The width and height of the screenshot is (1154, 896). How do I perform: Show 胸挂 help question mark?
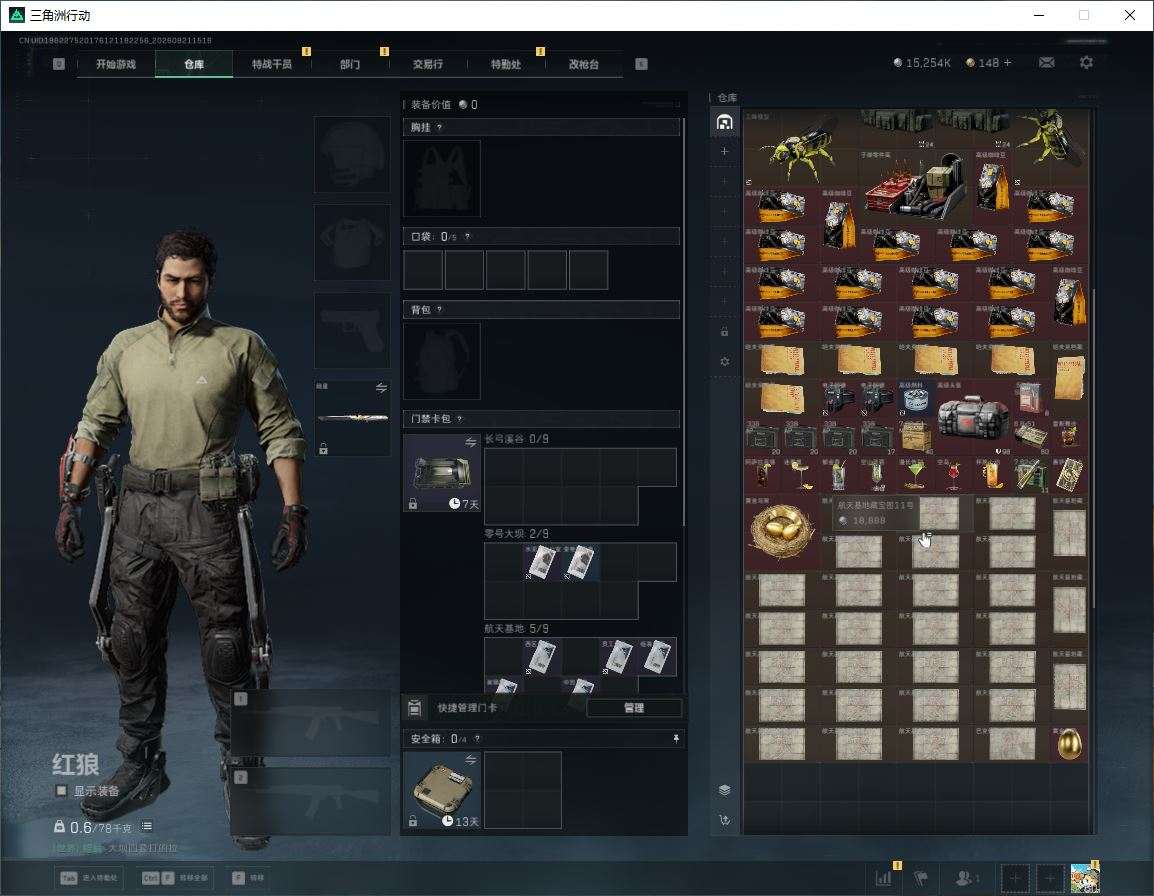[x=439, y=127]
